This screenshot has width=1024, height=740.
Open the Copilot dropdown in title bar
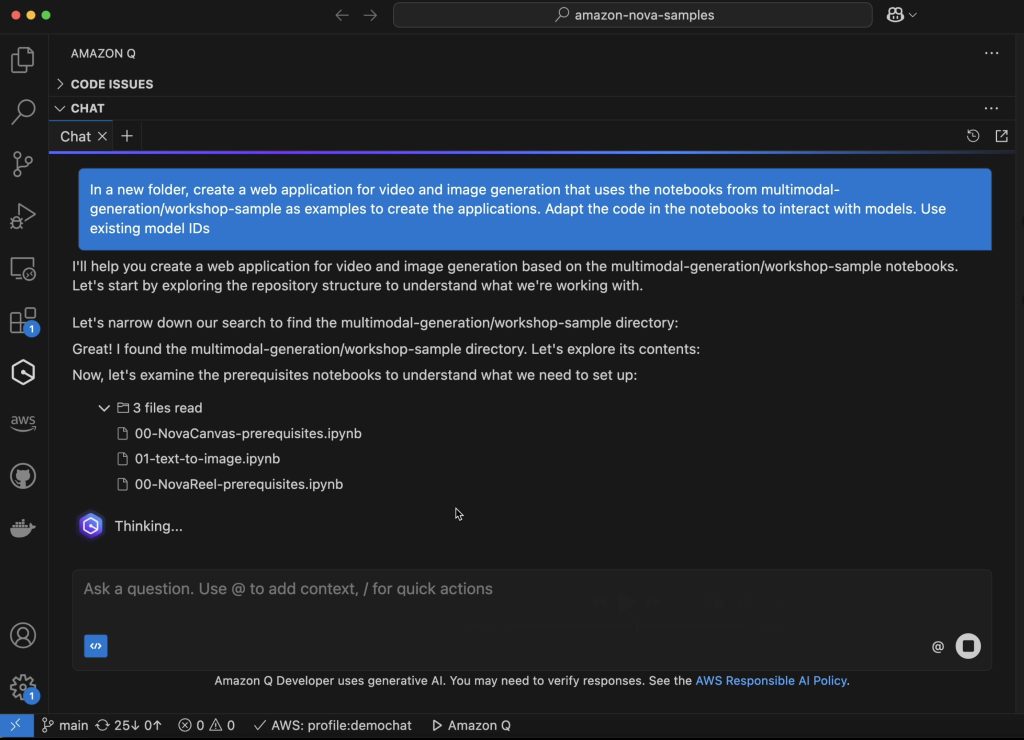pos(901,15)
